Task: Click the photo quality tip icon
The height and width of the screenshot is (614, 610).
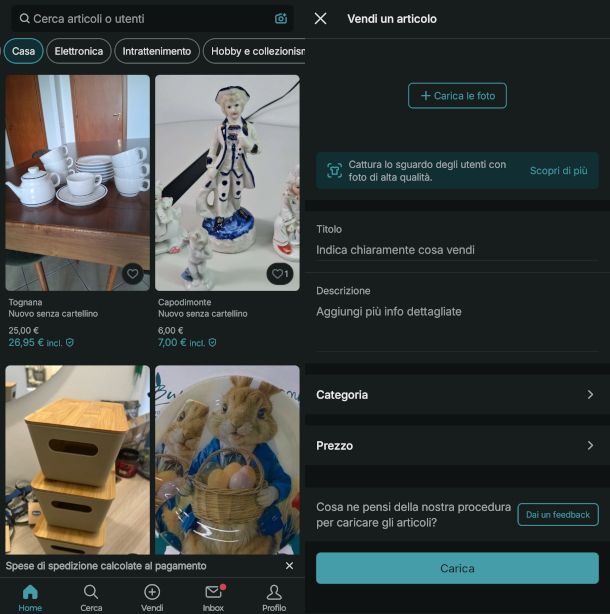Action: click(334, 171)
